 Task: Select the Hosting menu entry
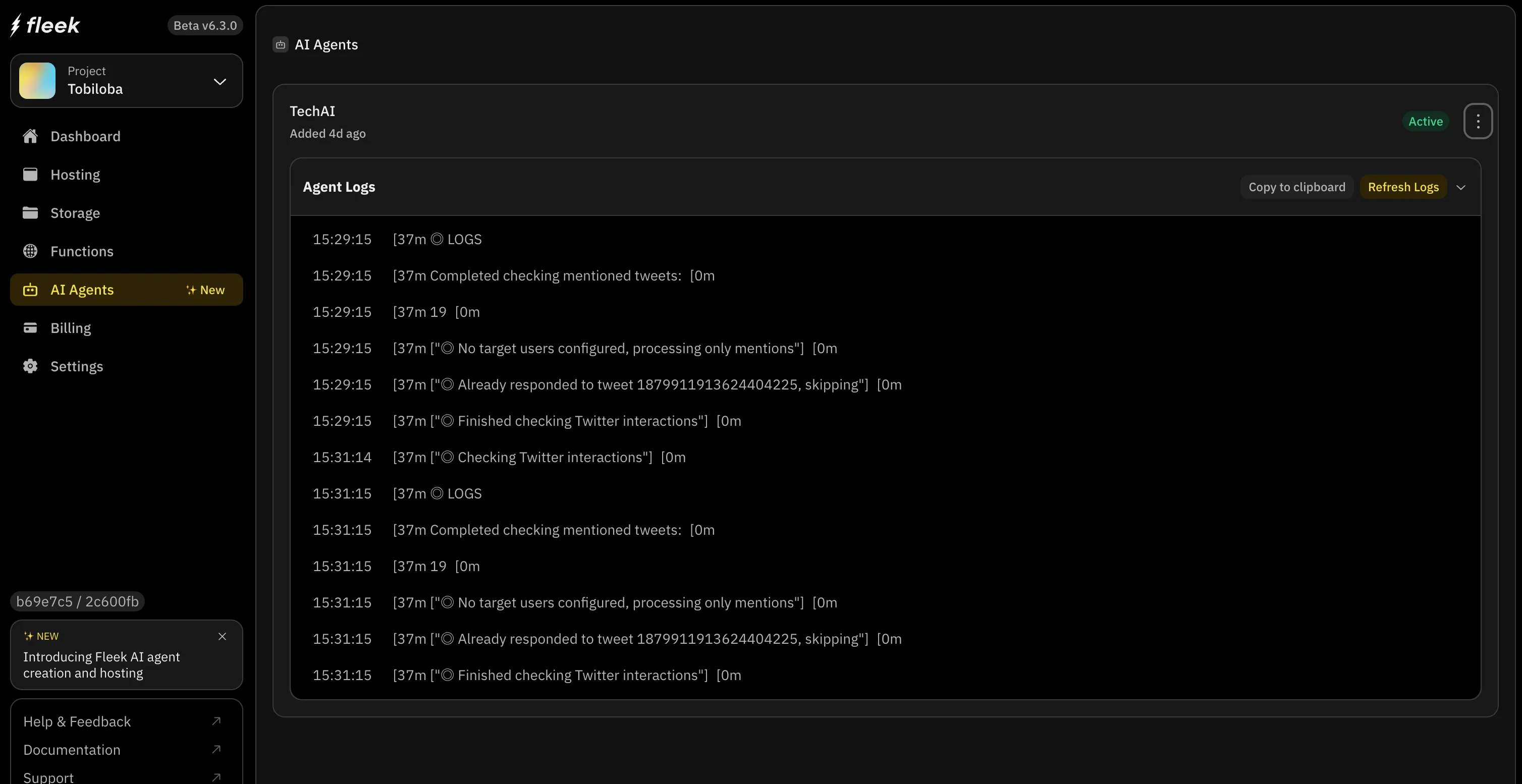coord(75,174)
